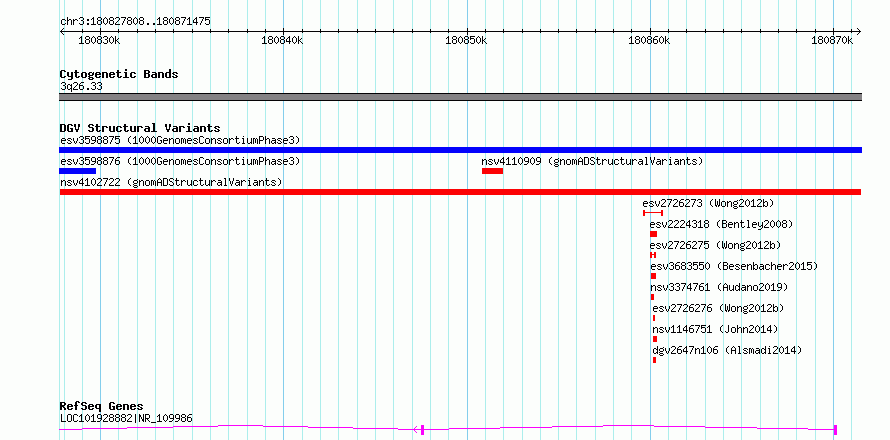The width and height of the screenshot is (890, 440).
Task: Open the nsv4110909 (gnomADStructuralVariants) label
Action: 593,161
